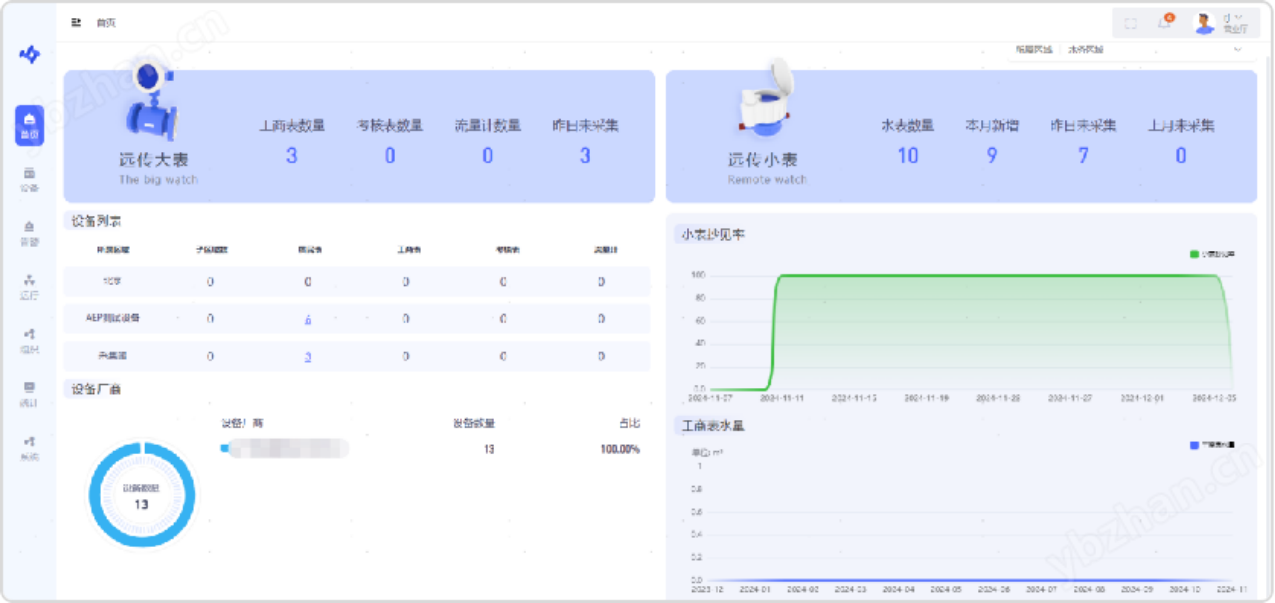Toggle fullscreen mode icon in header
Screen dimensions: 1275x603
[1131, 23]
